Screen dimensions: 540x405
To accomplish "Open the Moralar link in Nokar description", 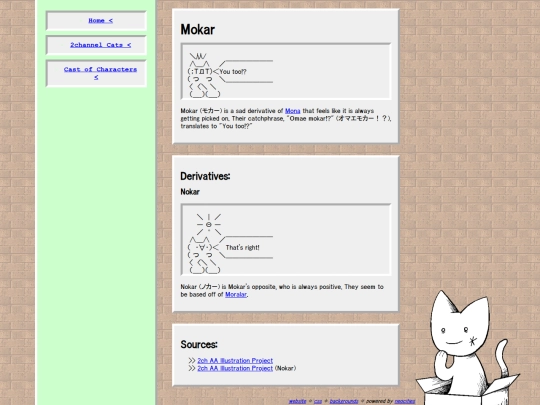I will (236, 294).
